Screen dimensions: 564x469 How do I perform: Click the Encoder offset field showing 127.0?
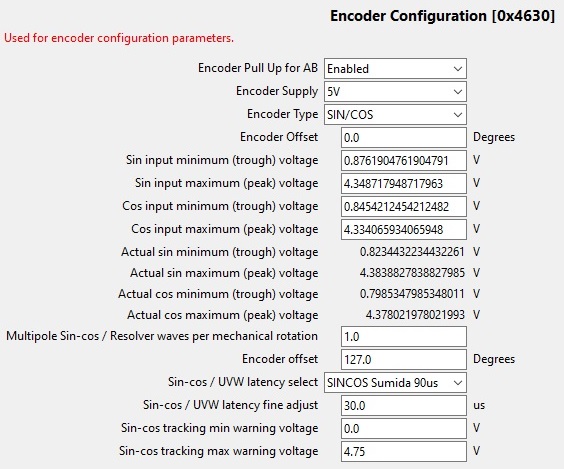(x=404, y=359)
